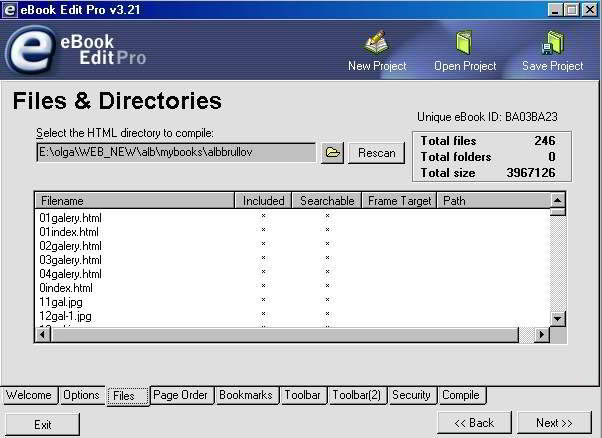Image resolution: width=602 pixels, height=438 pixels.
Task: Toggle Searchable mark for 01index.html
Action: tap(326, 231)
